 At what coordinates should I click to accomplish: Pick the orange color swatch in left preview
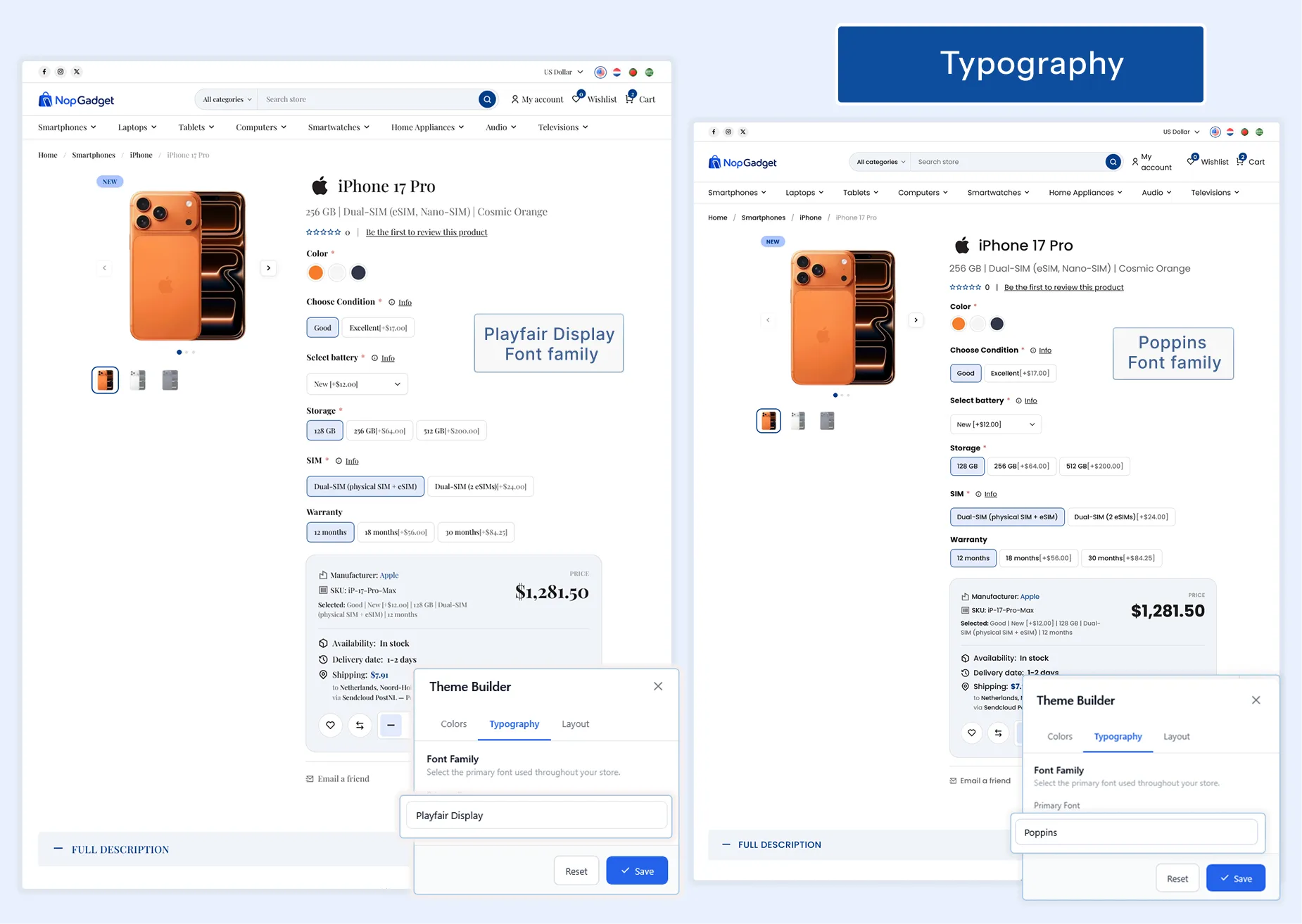pos(315,272)
